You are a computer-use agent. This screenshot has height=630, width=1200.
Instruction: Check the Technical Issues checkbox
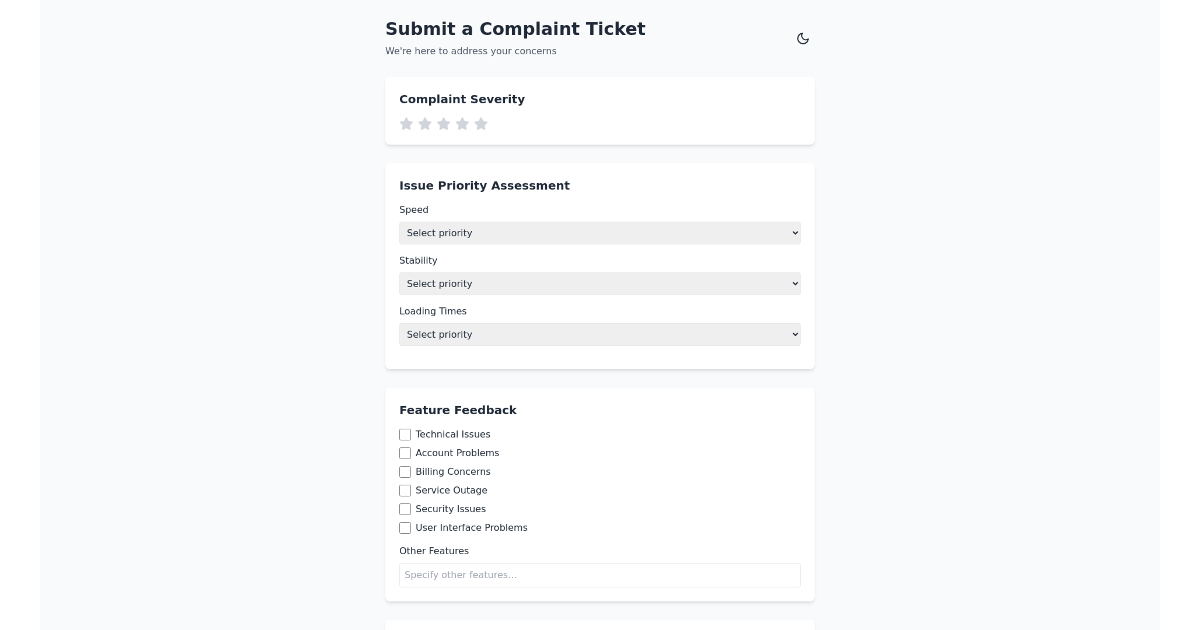405,434
